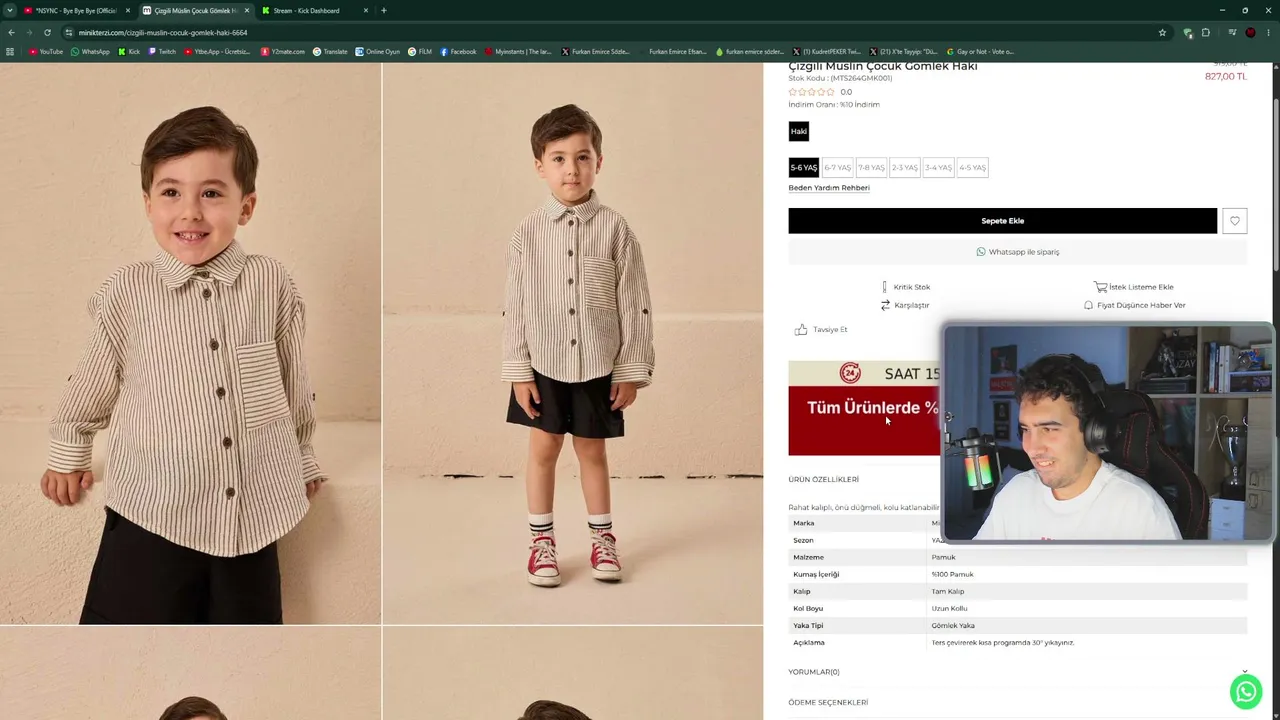
Task: Reload the page with the refresh icon
Action: click(x=47, y=32)
